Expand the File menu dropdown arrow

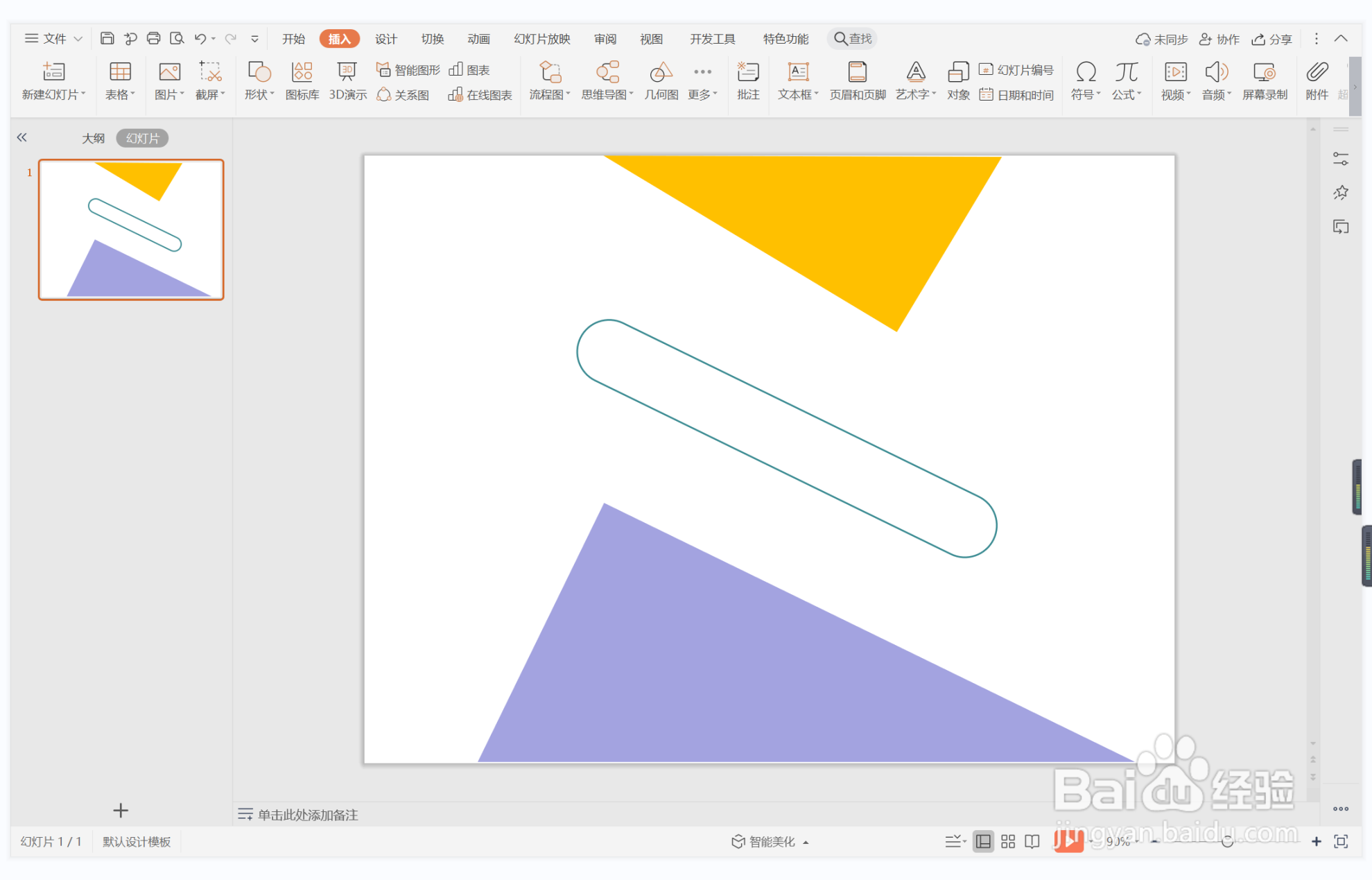click(x=78, y=39)
